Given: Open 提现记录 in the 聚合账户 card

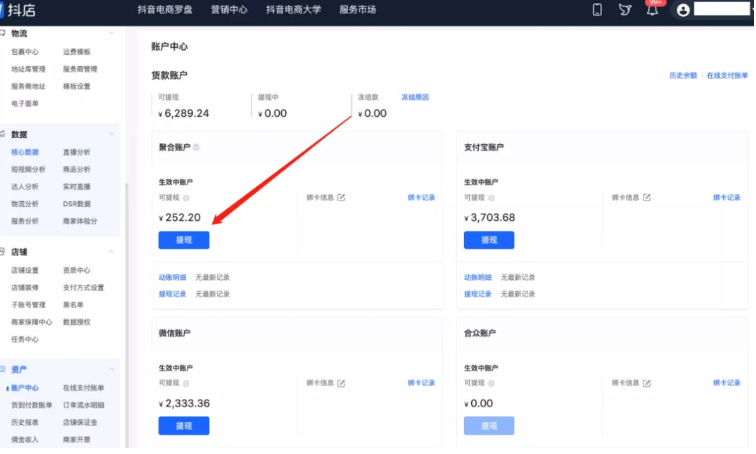Looking at the screenshot, I should click(x=172, y=294).
